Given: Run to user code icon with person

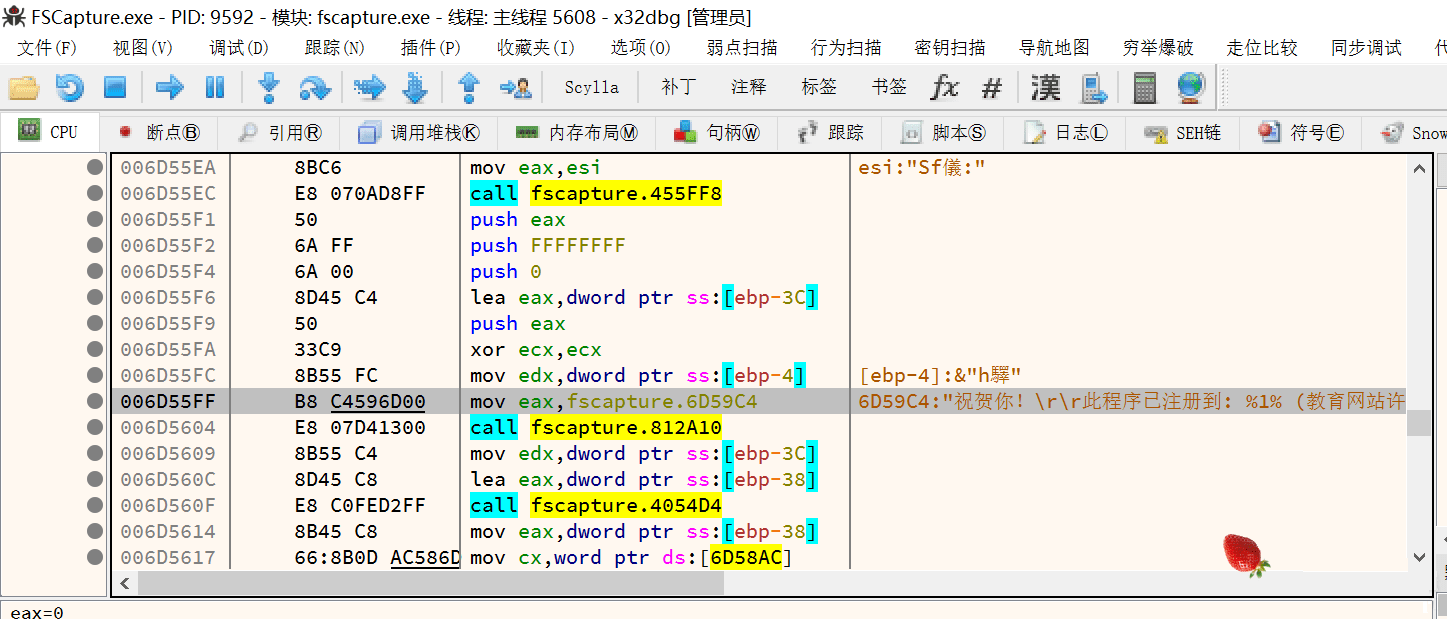Looking at the screenshot, I should (x=516, y=88).
